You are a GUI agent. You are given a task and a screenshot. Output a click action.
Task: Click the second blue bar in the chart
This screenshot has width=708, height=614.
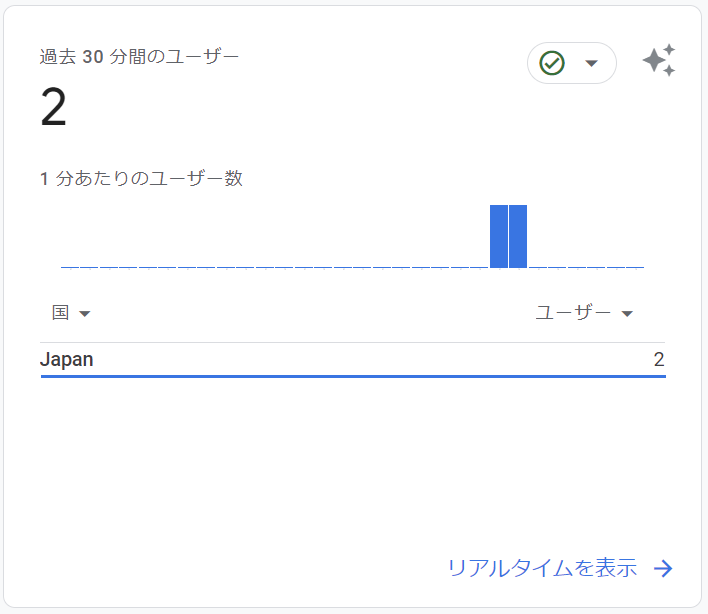(518, 237)
